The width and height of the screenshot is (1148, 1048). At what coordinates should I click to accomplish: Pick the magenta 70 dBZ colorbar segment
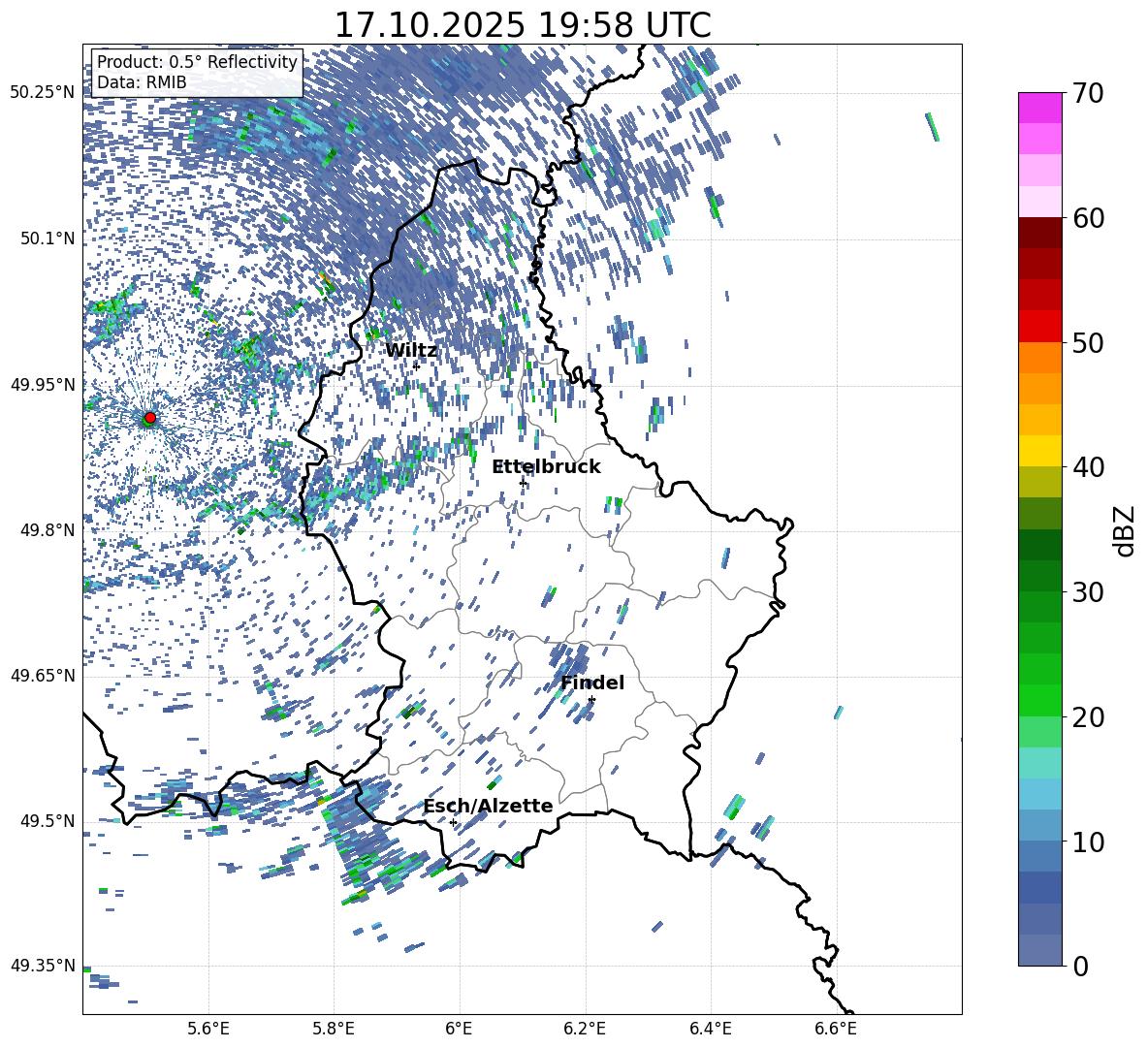(1039, 108)
